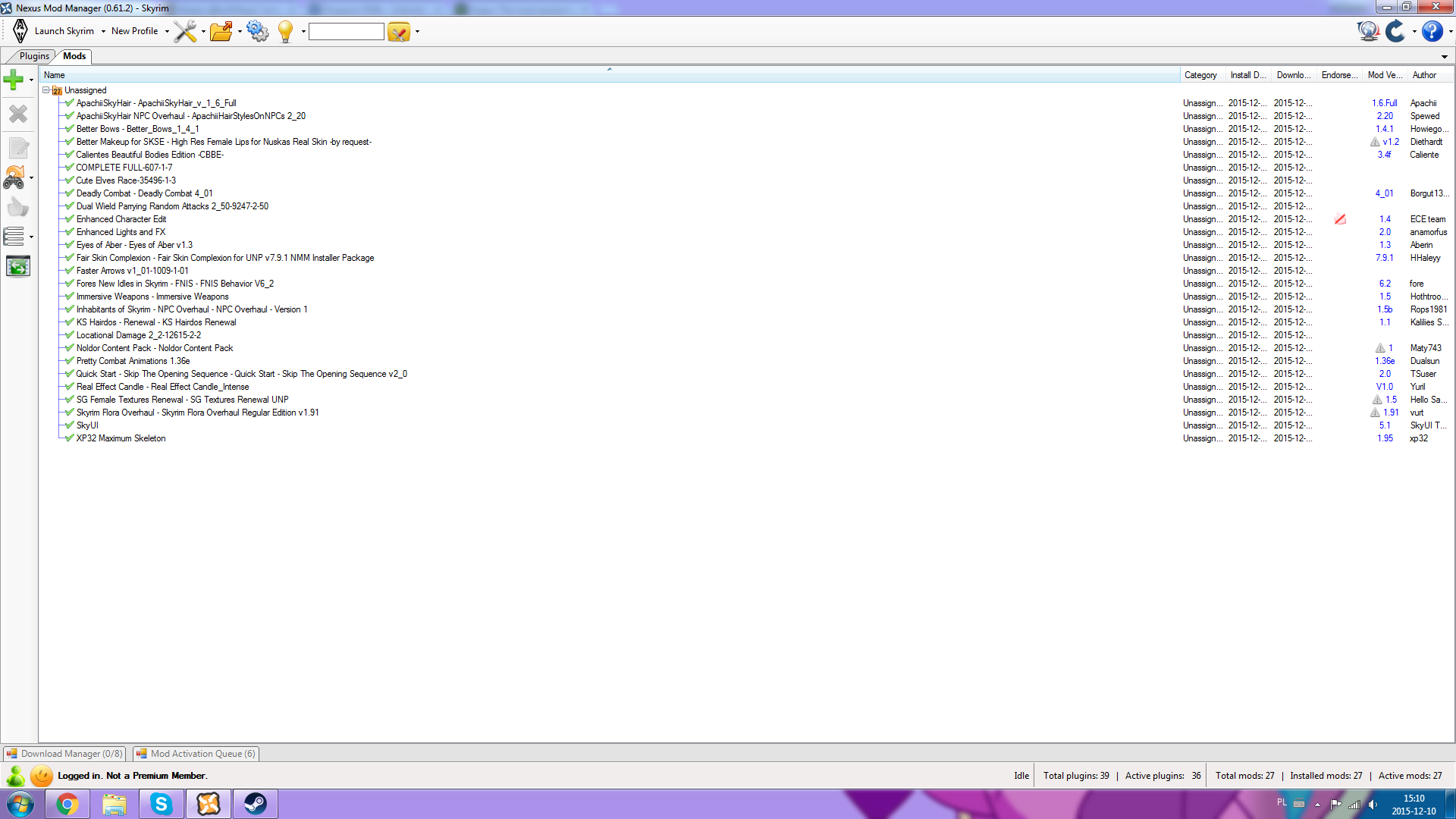This screenshot has width=1456, height=819.
Task: Click the online monitor icon at top right
Action: click(x=1368, y=31)
